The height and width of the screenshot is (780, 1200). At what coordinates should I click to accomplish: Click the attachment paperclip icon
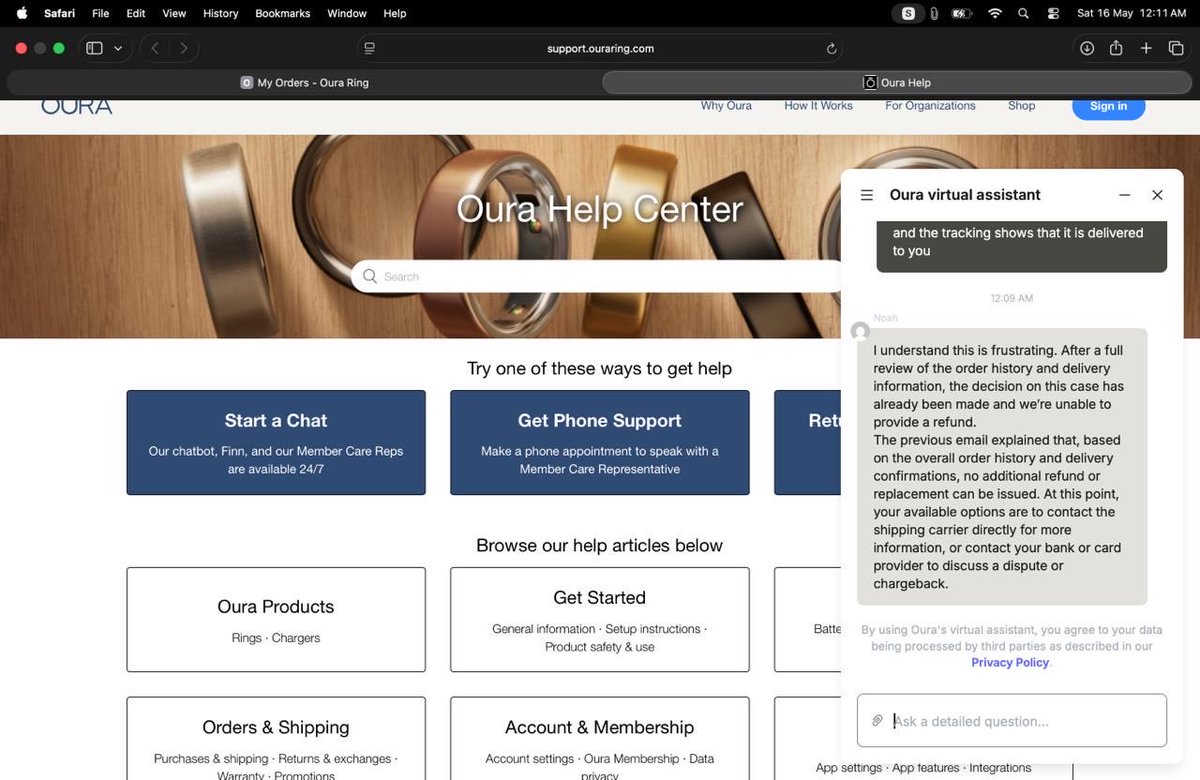point(877,721)
